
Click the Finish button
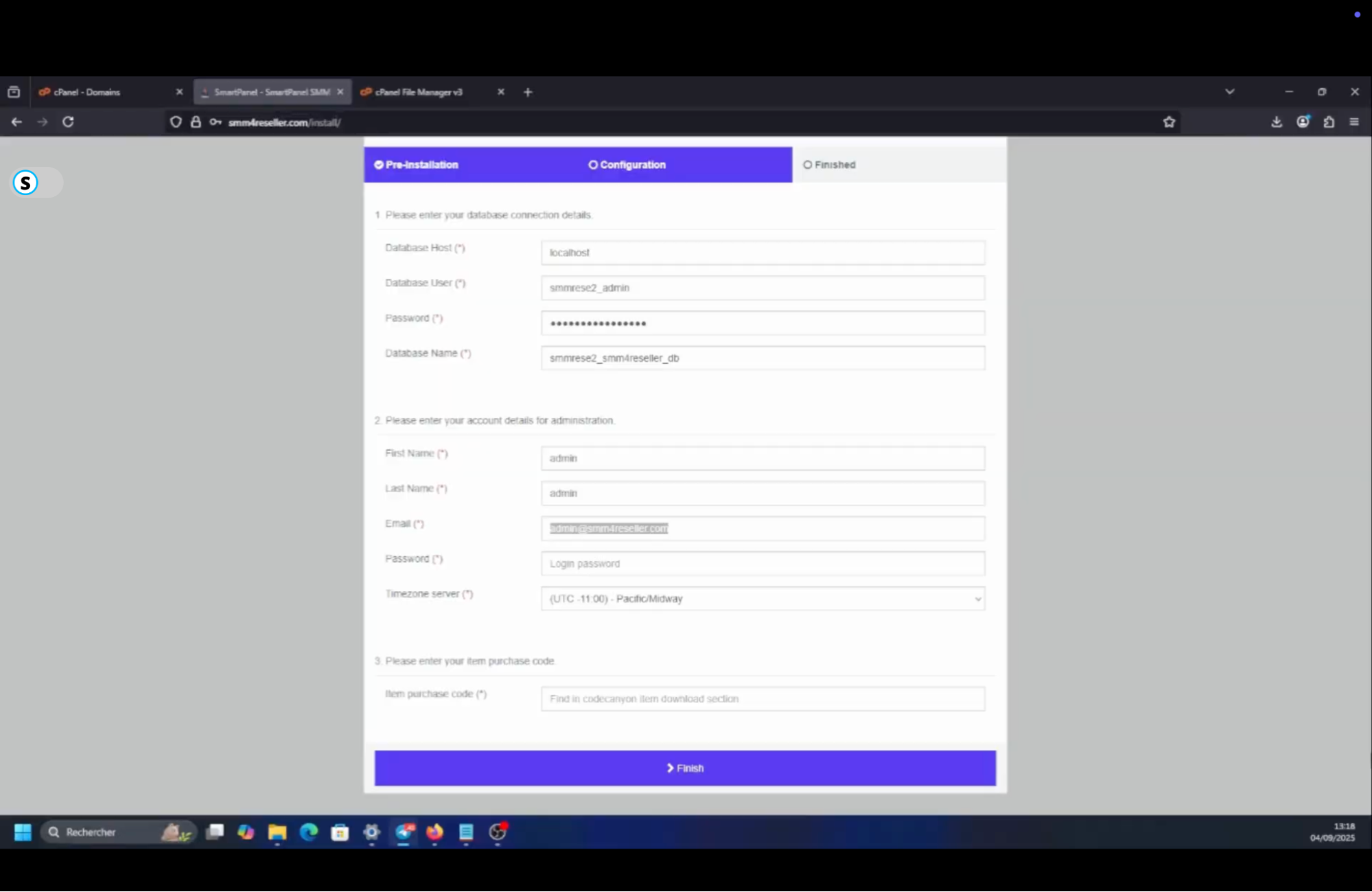click(x=684, y=768)
